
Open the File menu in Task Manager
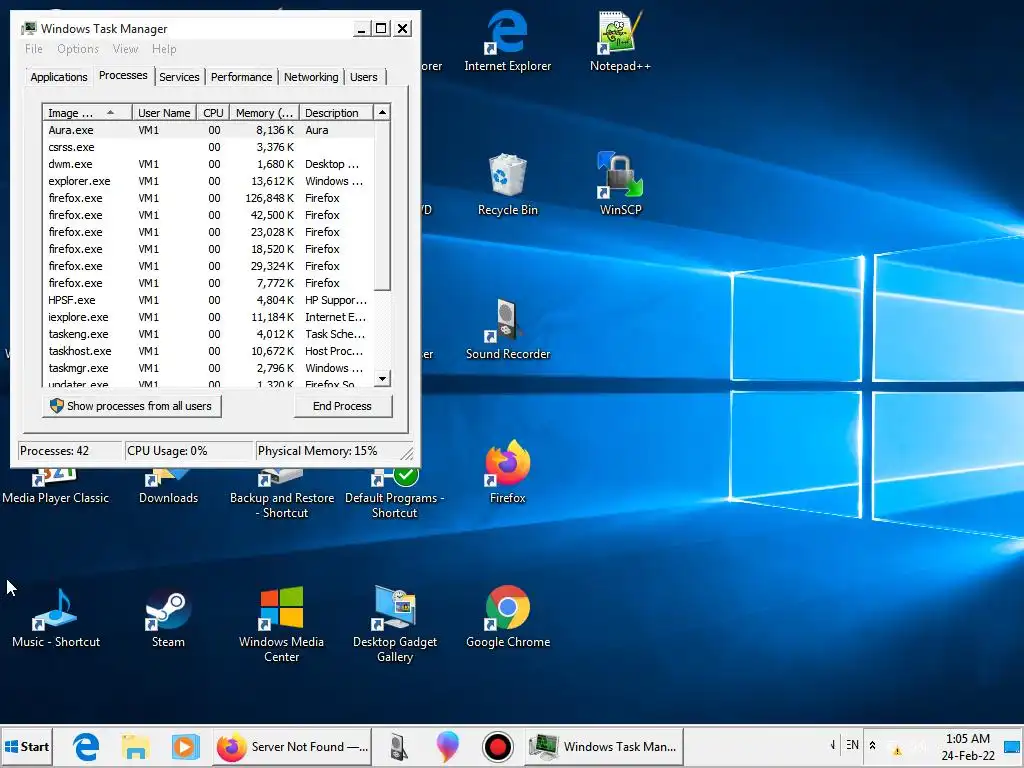33,49
